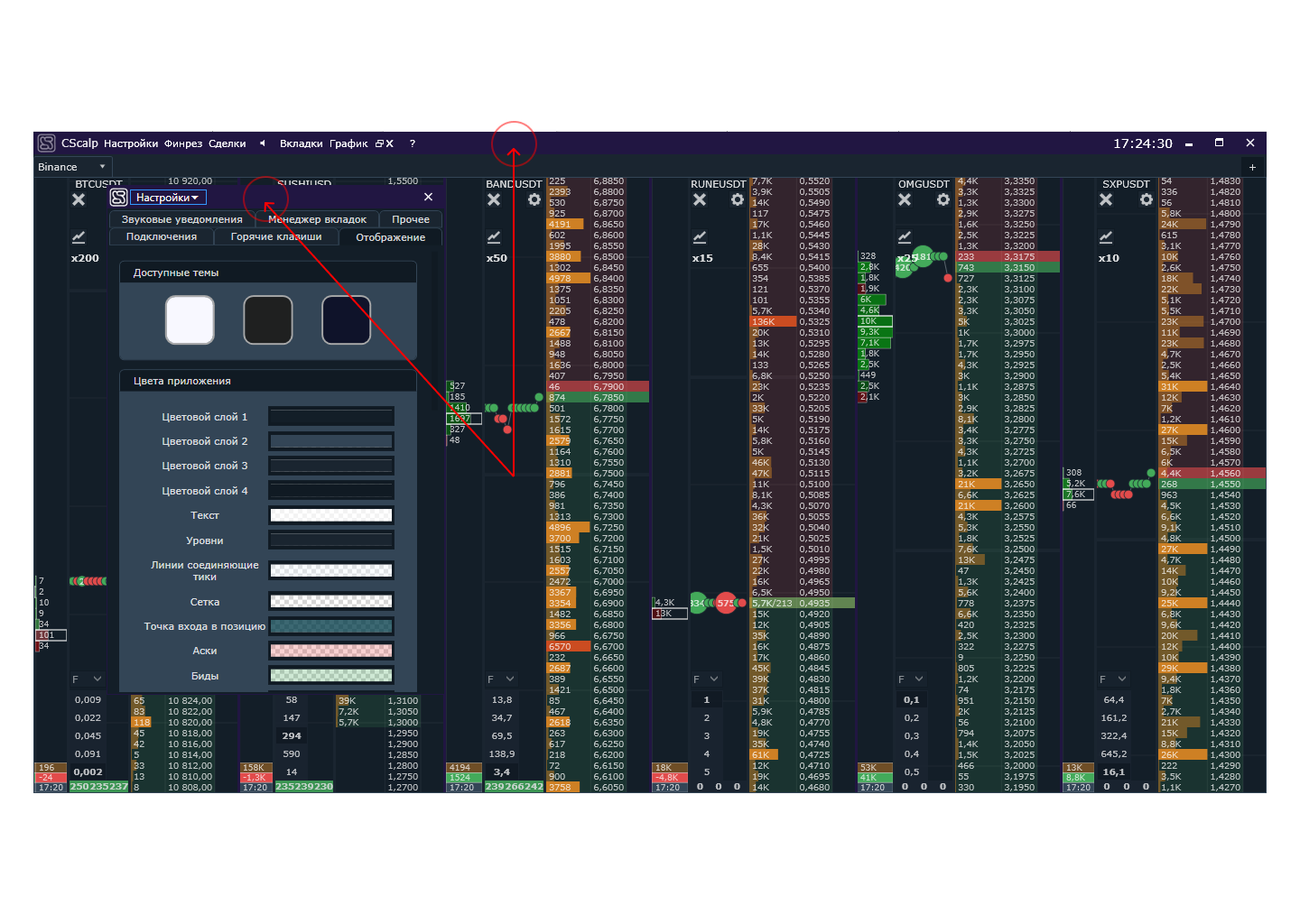Click price 6,7900 in BANDUSDT order book
The image size is (1300, 924).
[608, 386]
